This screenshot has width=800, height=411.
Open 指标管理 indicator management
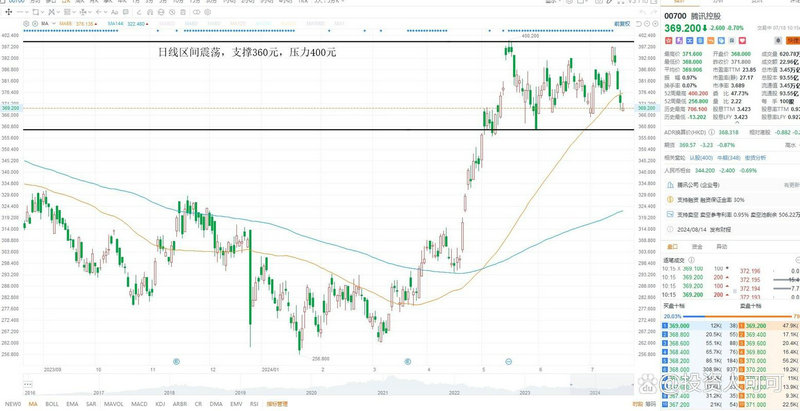(x=278, y=404)
